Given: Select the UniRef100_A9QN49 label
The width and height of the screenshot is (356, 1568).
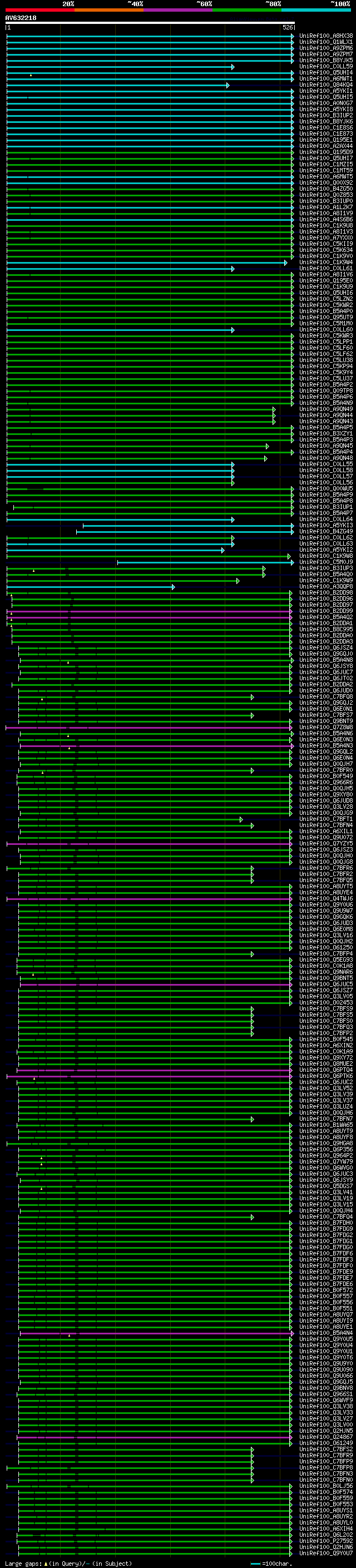Looking at the screenshot, I should tap(325, 409).
